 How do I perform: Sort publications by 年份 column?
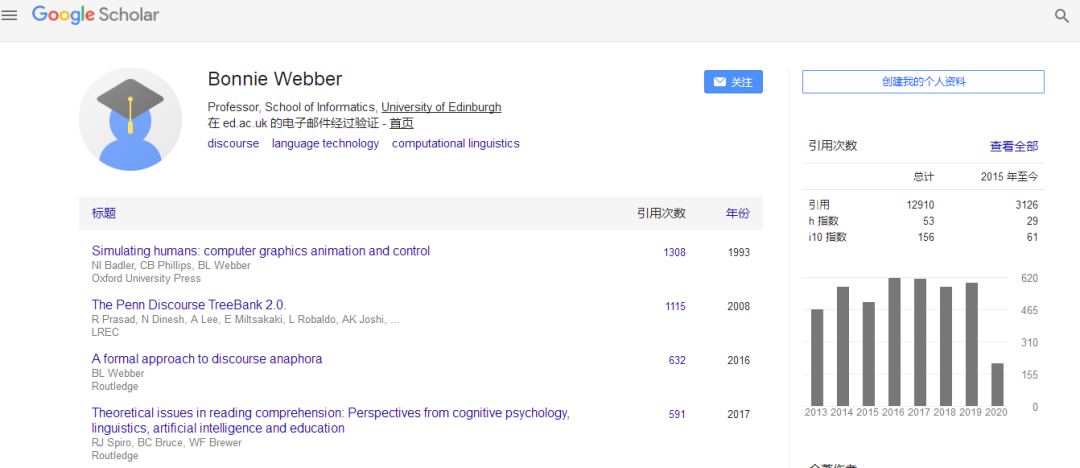click(737, 213)
